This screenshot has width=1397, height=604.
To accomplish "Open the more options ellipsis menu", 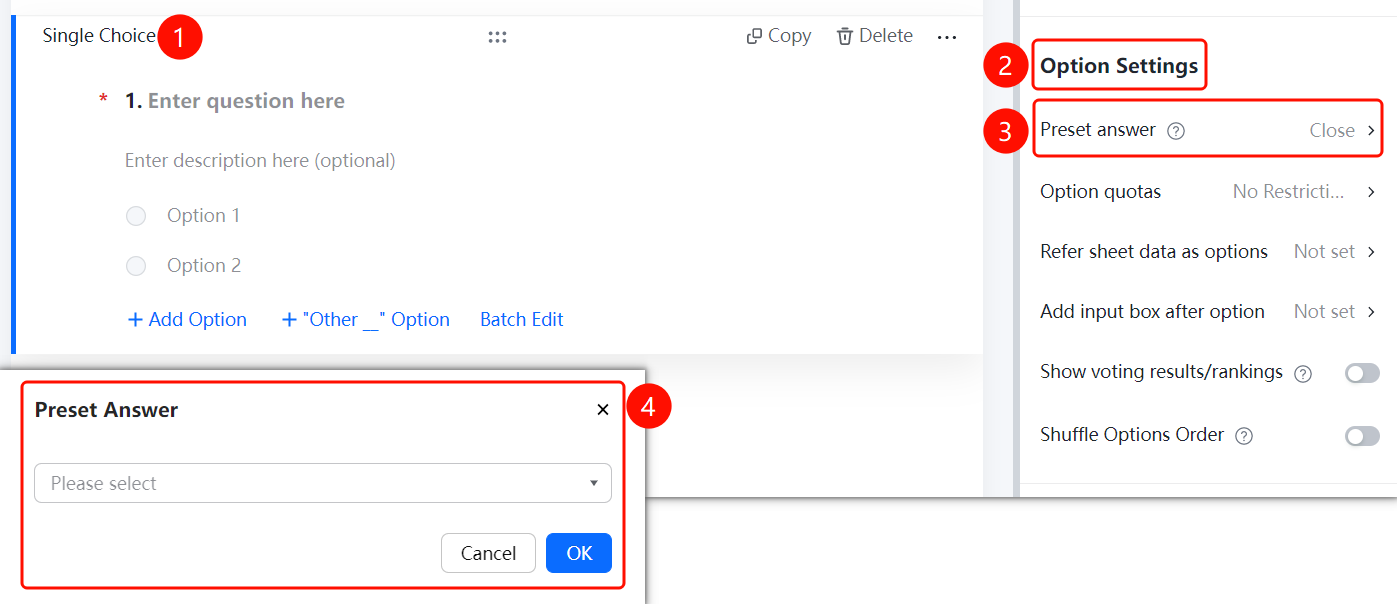I will [947, 37].
